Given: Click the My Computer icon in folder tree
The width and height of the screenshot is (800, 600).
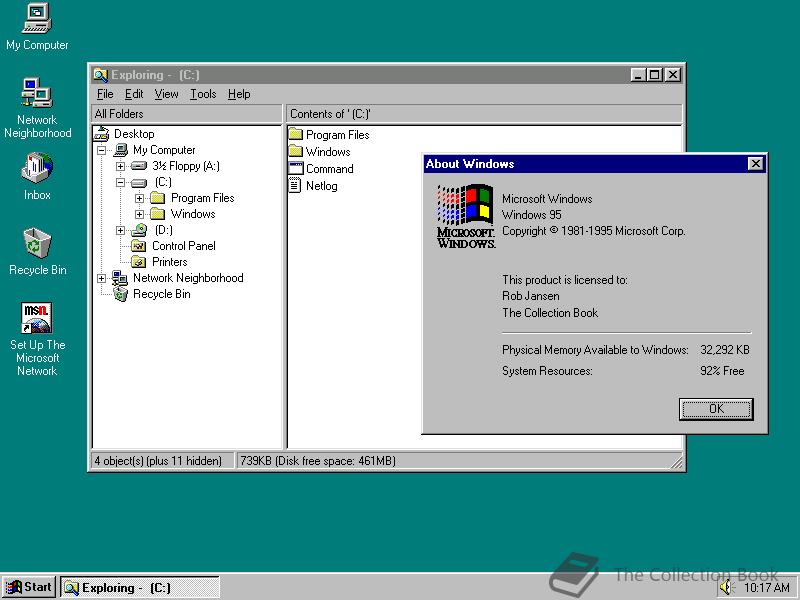Looking at the screenshot, I should tap(120, 150).
